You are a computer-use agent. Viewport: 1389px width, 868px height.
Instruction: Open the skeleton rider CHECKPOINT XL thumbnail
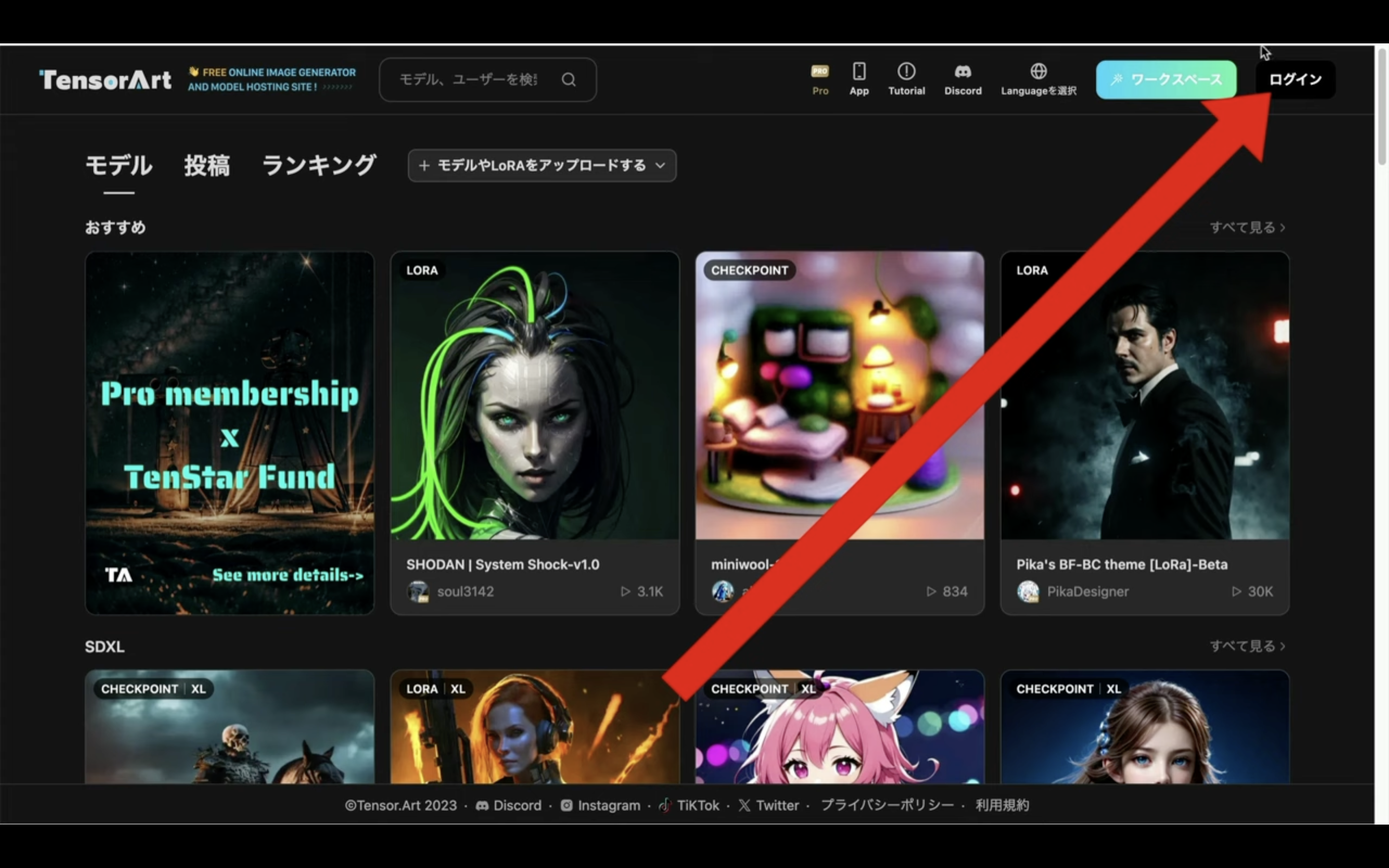click(x=230, y=727)
